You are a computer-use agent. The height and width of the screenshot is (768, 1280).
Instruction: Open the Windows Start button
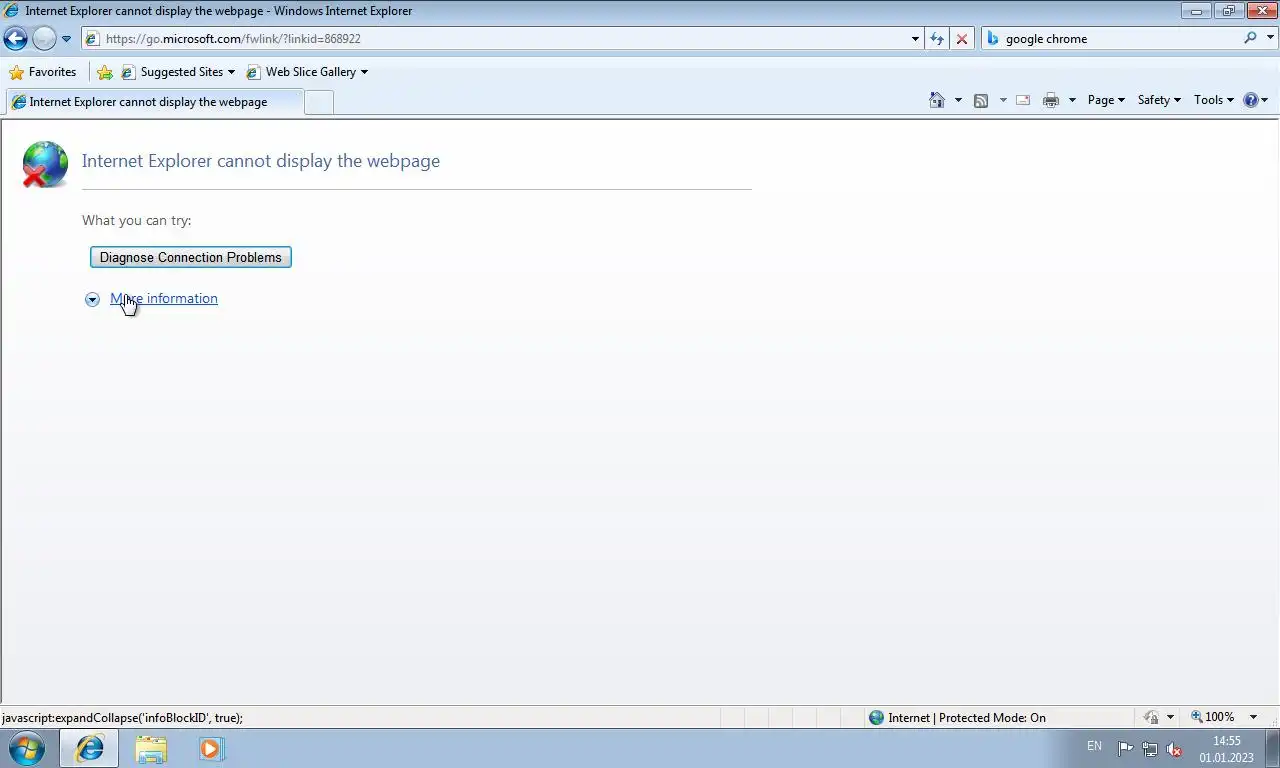tap(27, 748)
